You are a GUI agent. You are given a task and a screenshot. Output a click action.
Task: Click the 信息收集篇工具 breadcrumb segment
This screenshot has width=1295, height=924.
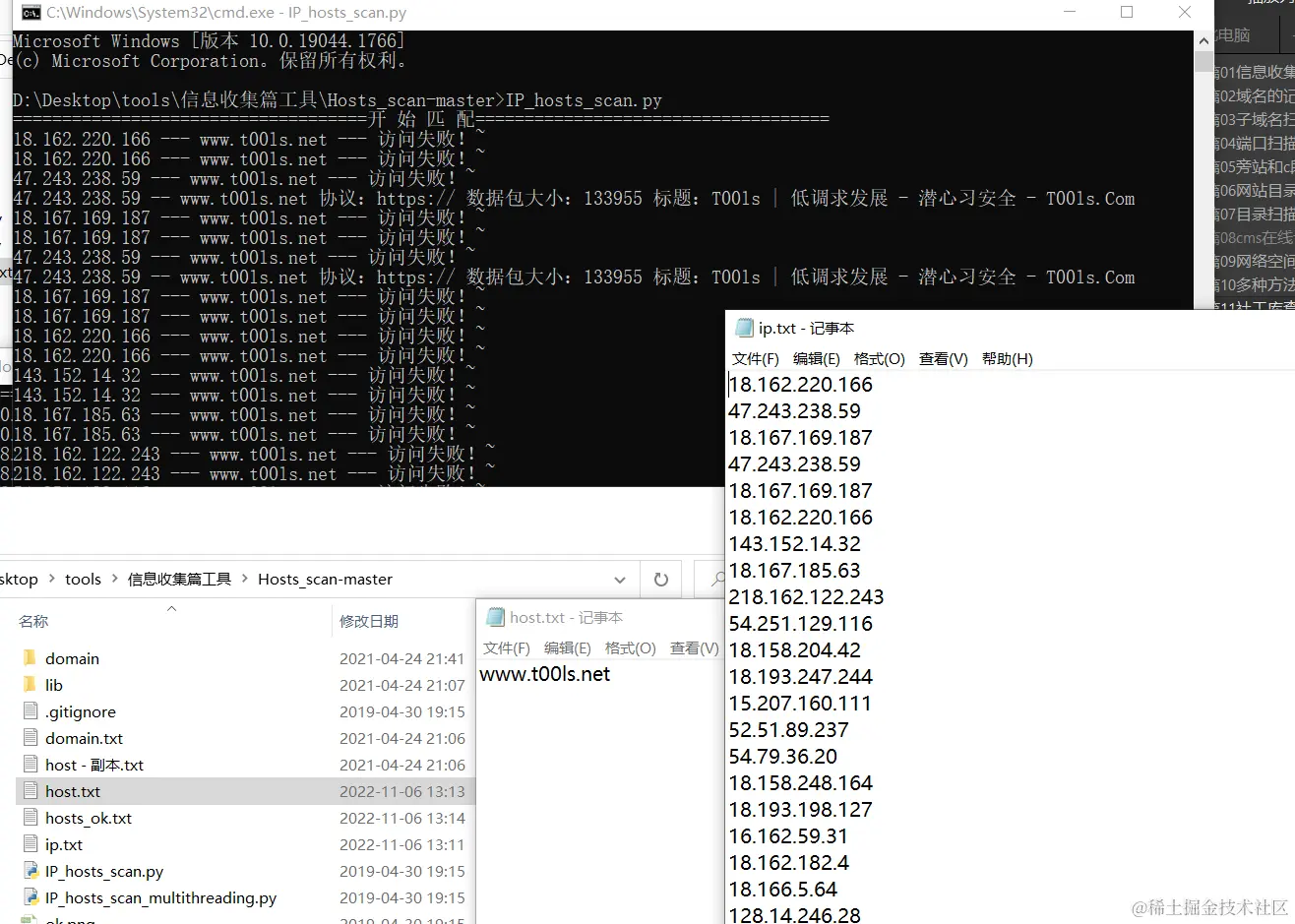coord(179,580)
